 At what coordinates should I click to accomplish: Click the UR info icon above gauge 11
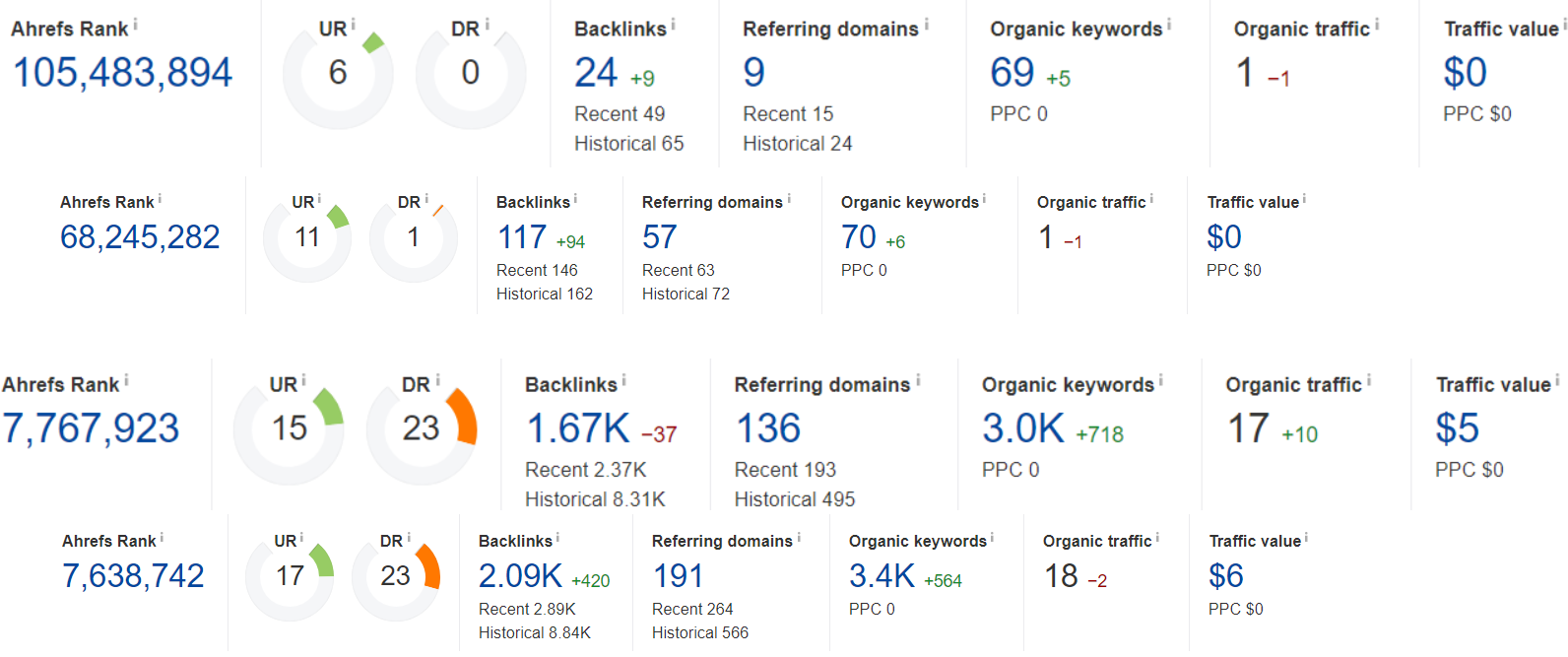(319, 199)
